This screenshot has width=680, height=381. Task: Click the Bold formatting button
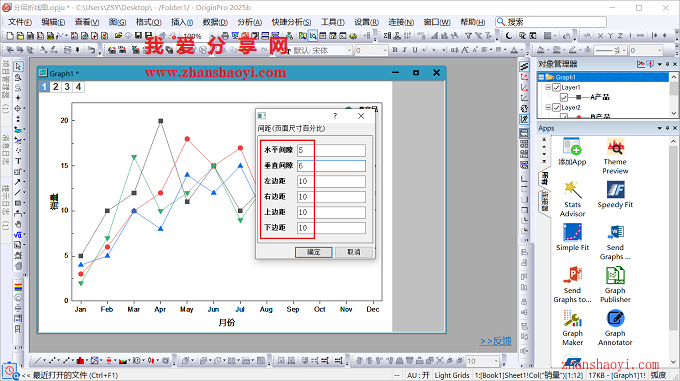pos(395,50)
